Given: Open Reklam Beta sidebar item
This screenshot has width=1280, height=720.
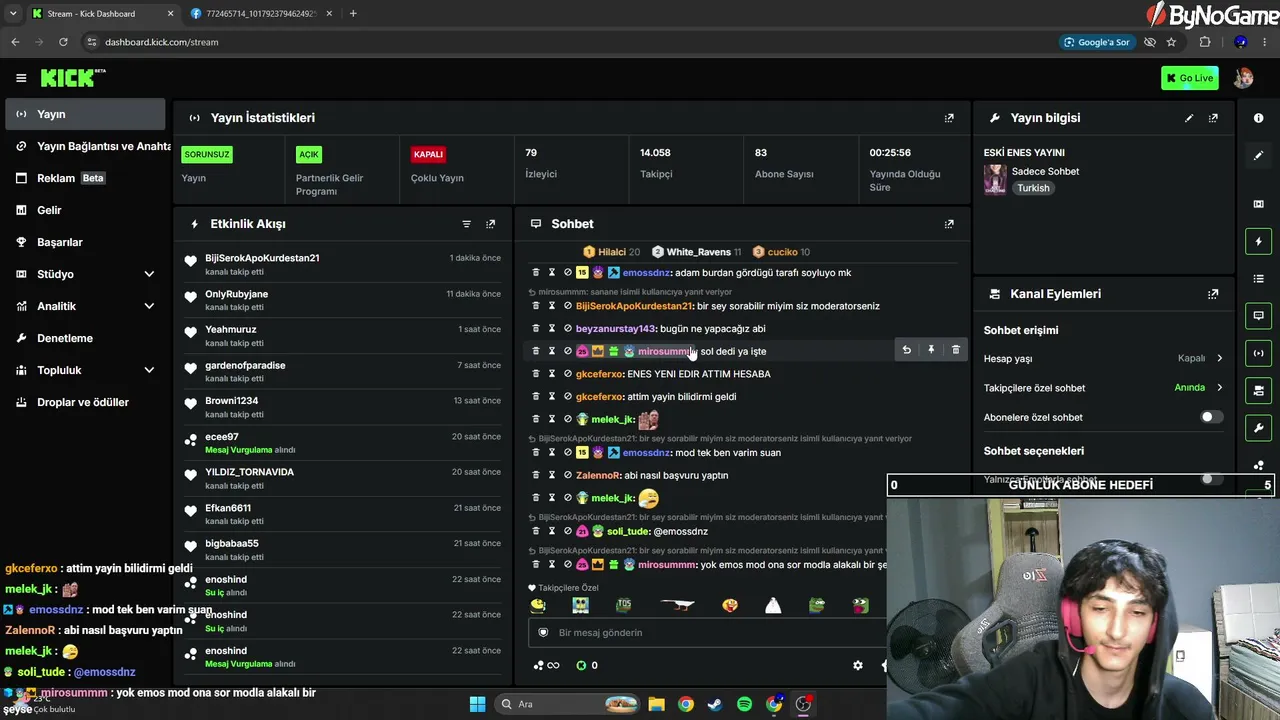Looking at the screenshot, I should tap(85, 178).
